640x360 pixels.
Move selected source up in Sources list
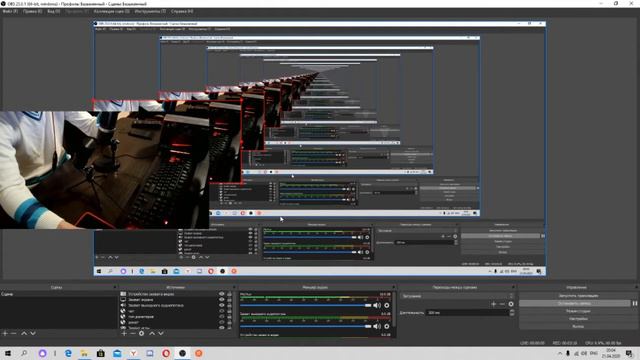click(x=152, y=333)
